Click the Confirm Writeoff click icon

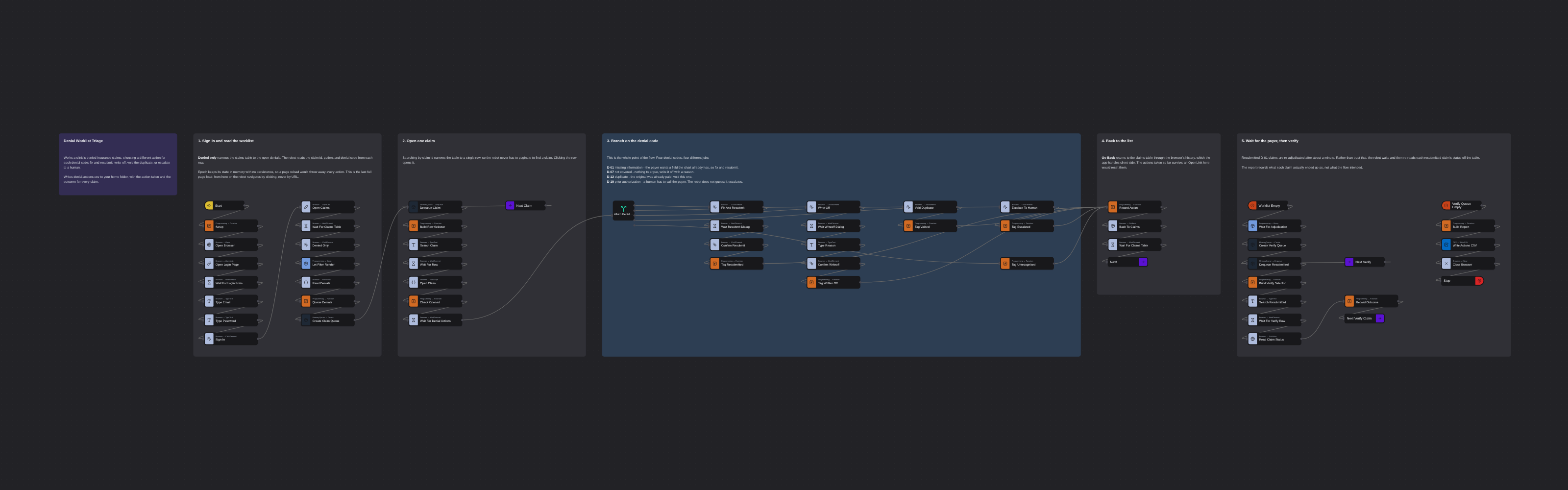click(x=812, y=264)
